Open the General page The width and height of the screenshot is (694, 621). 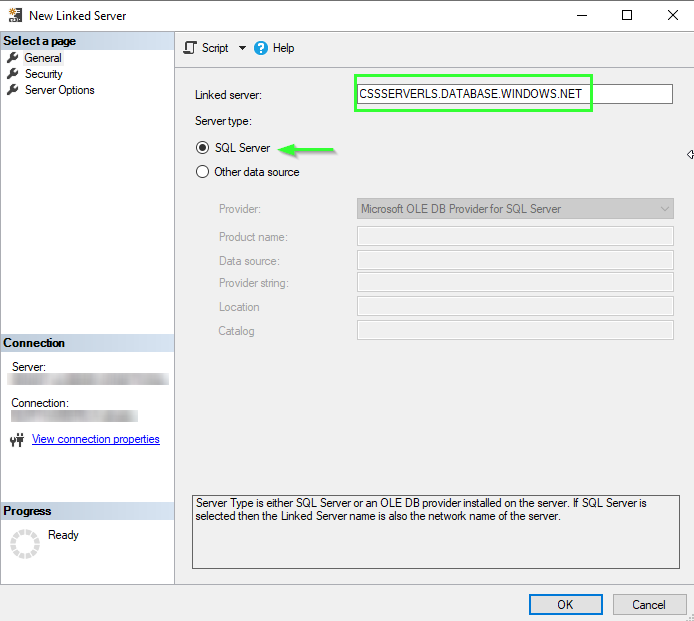pos(43,58)
